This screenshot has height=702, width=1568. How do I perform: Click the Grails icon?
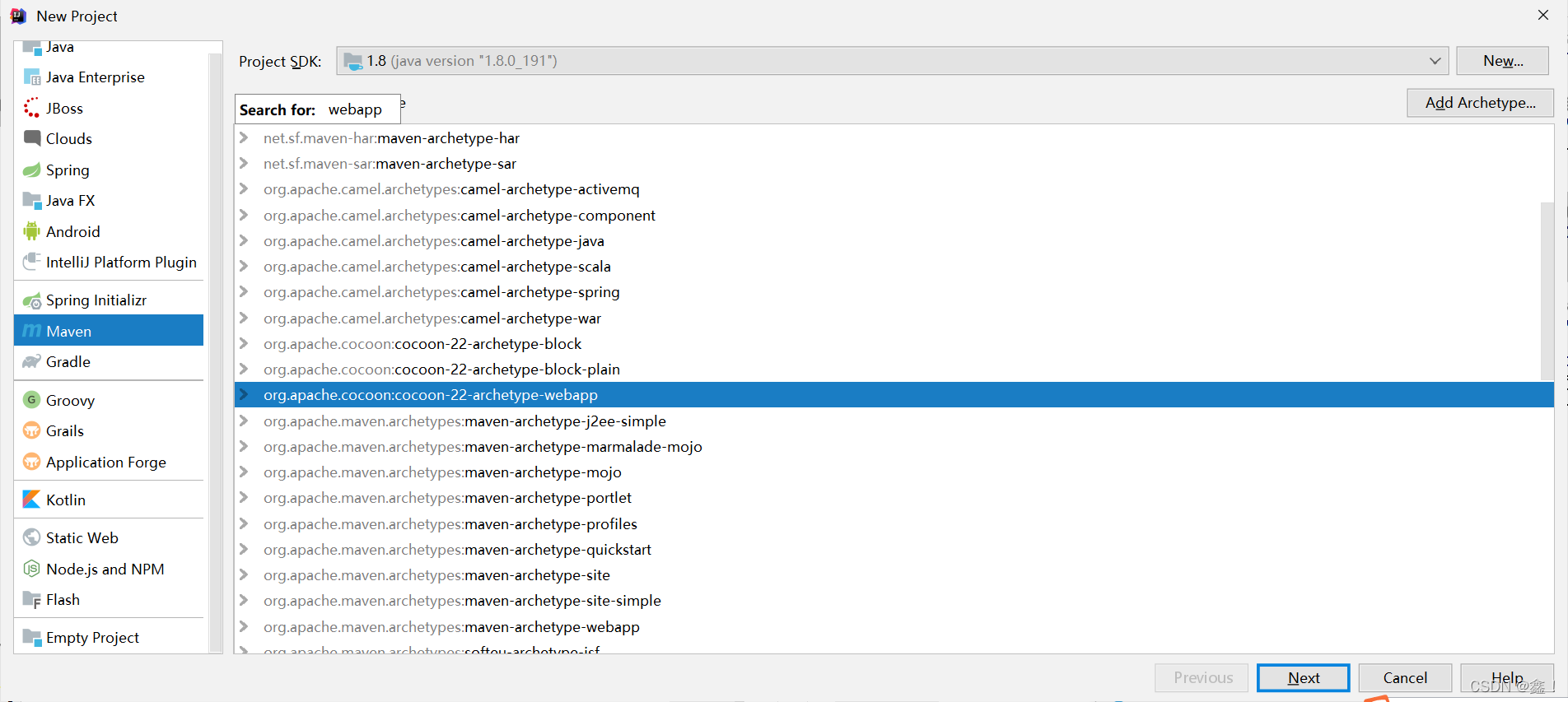tap(32, 430)
